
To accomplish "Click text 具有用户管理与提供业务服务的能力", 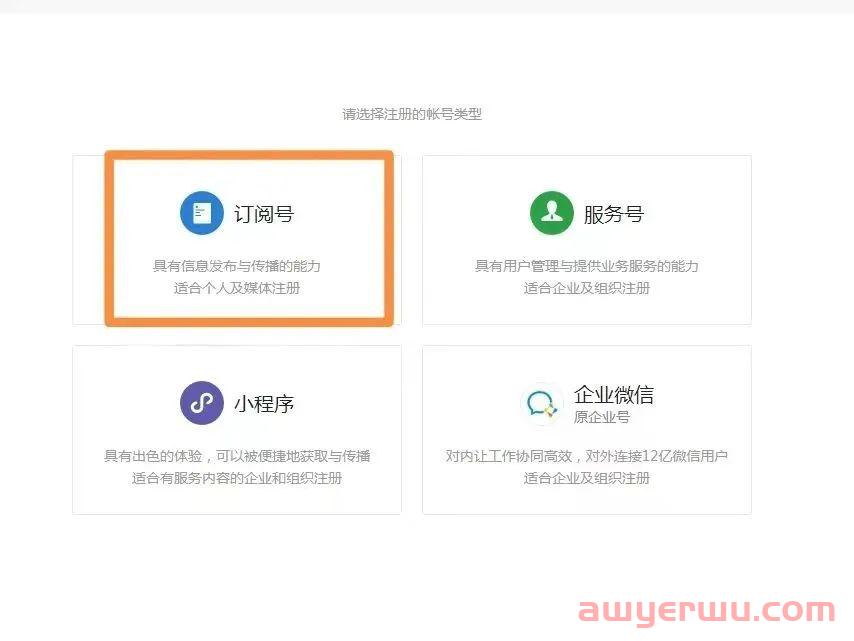I will click(x=587, y=266).
